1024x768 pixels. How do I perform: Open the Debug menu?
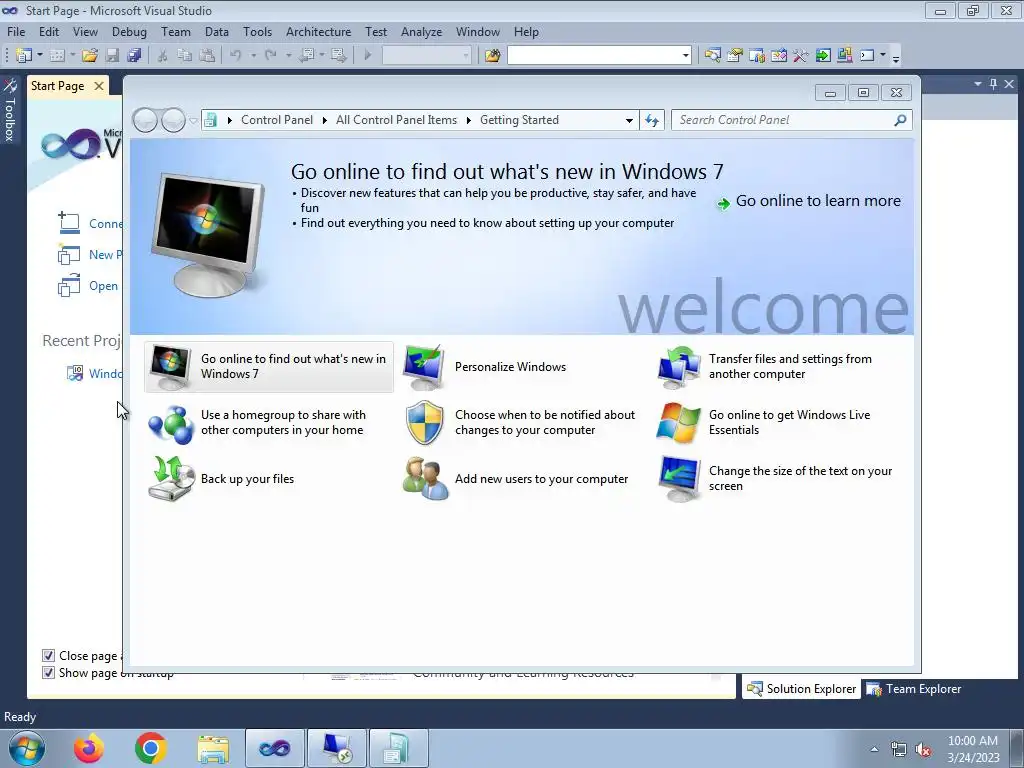point(129,32)
